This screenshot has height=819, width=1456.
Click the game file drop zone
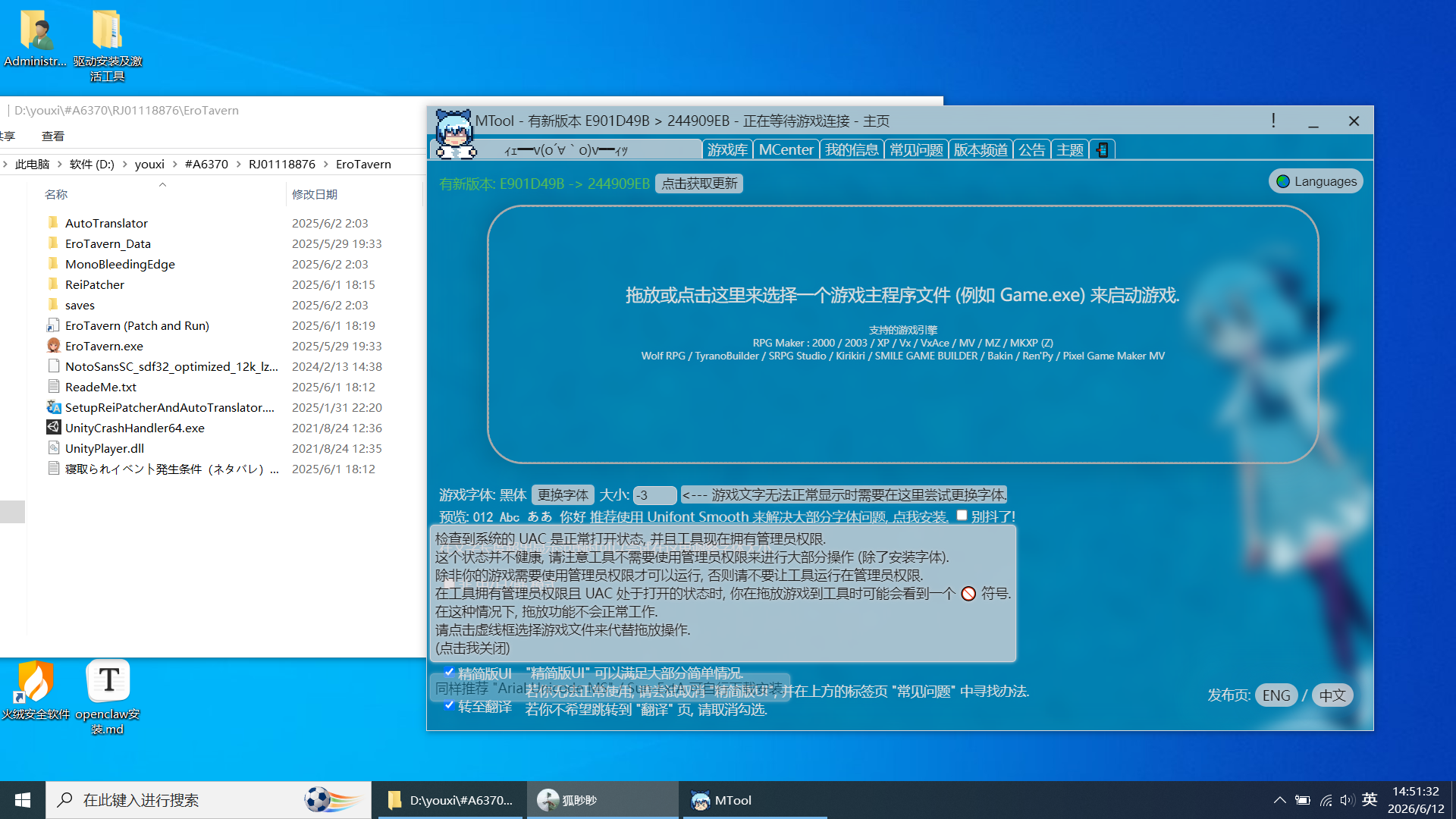(x=902, y=334)
